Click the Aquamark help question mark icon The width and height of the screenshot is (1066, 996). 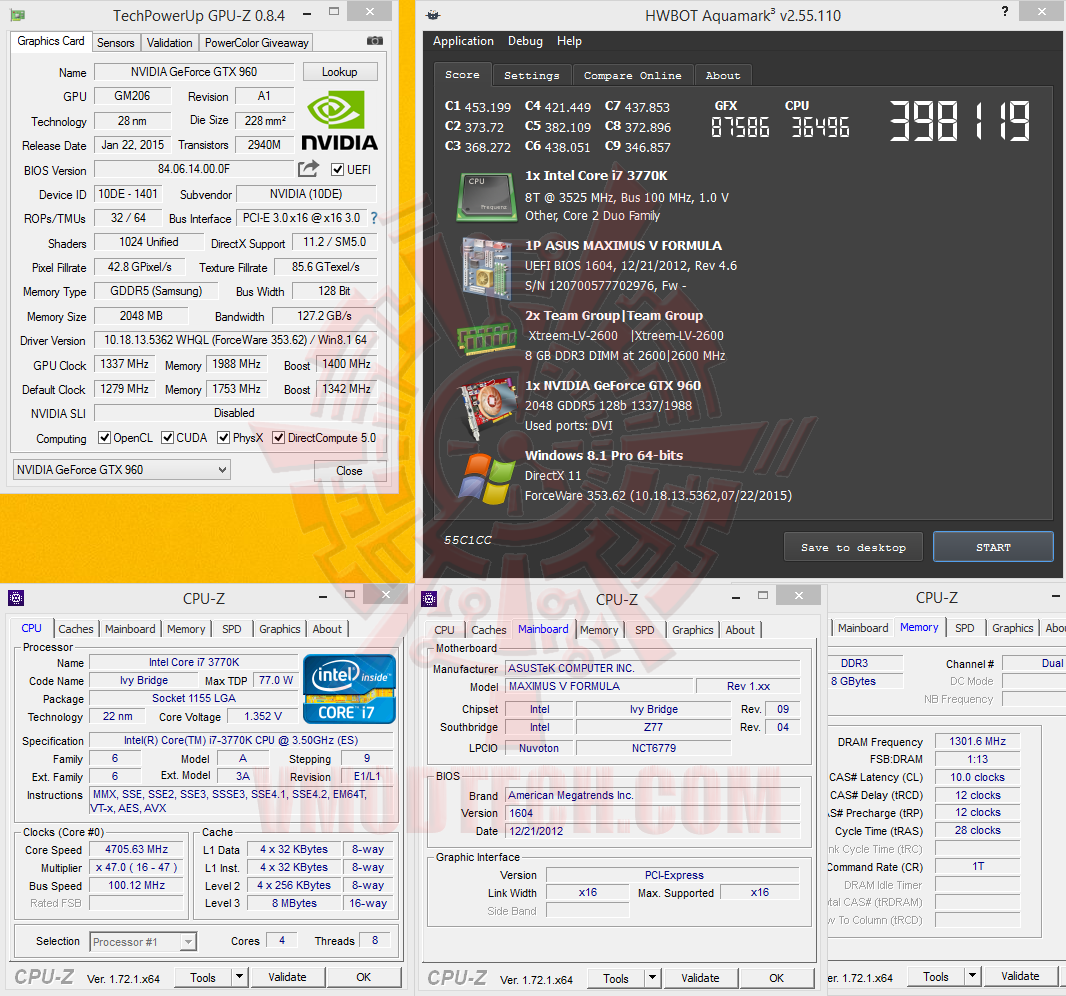click(1005, 11)
